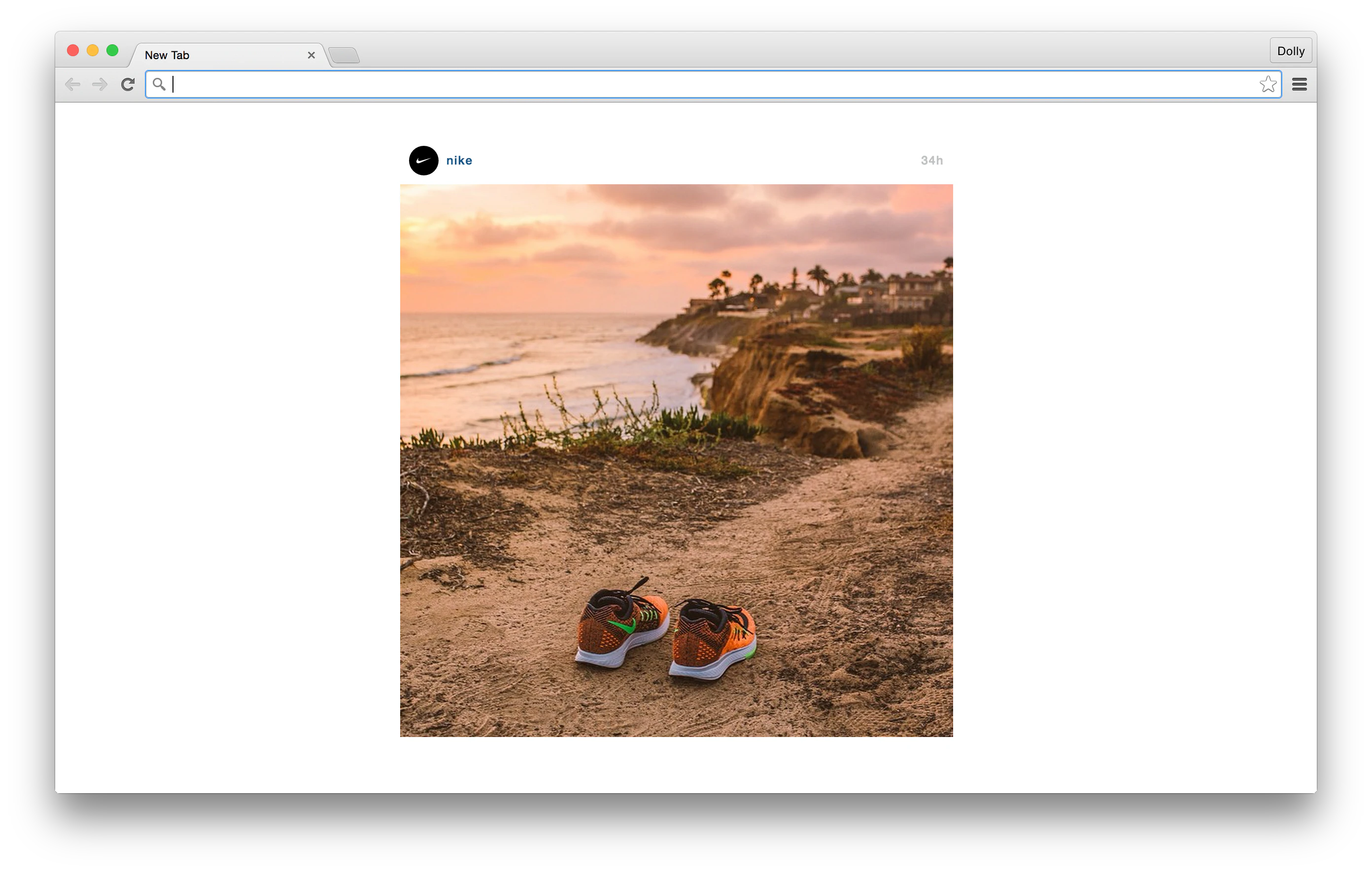Close the New Tab tab
Image resolution: width=1372 pixels, height=872 pixels.
click(311, 55)
